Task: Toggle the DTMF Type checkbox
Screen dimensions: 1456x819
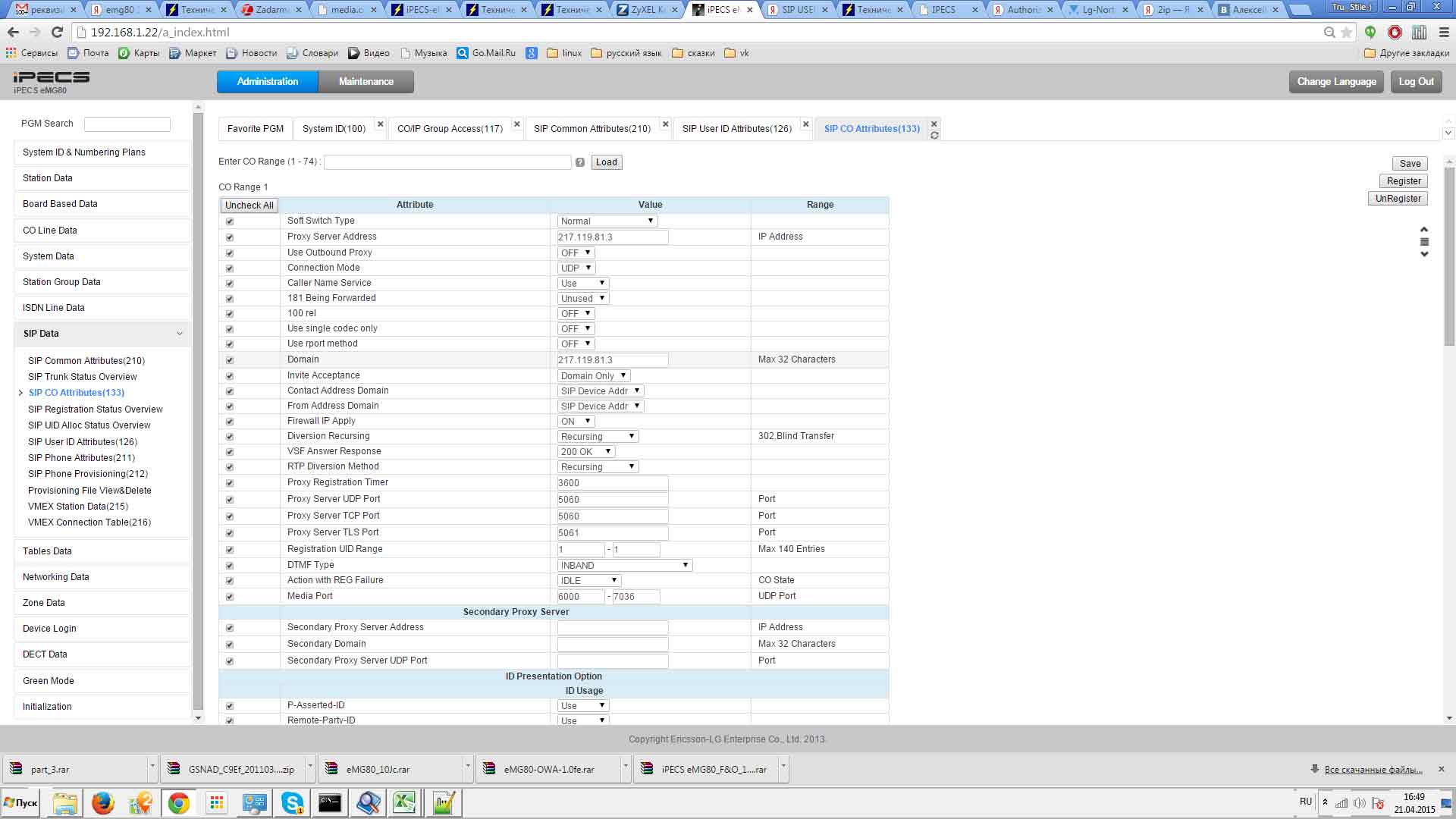Action: pyautogui.click(x=230, y=566)
